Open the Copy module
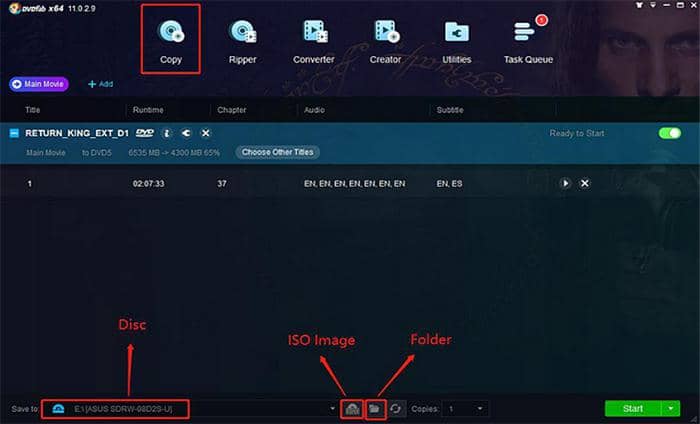 point(171,40)
